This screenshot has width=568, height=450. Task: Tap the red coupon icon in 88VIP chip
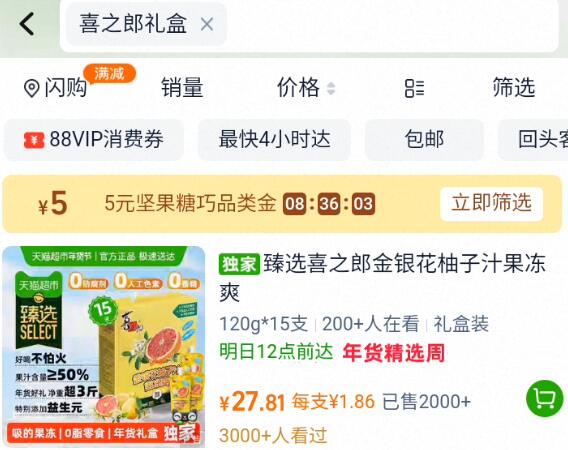click(x=34, y=140)
